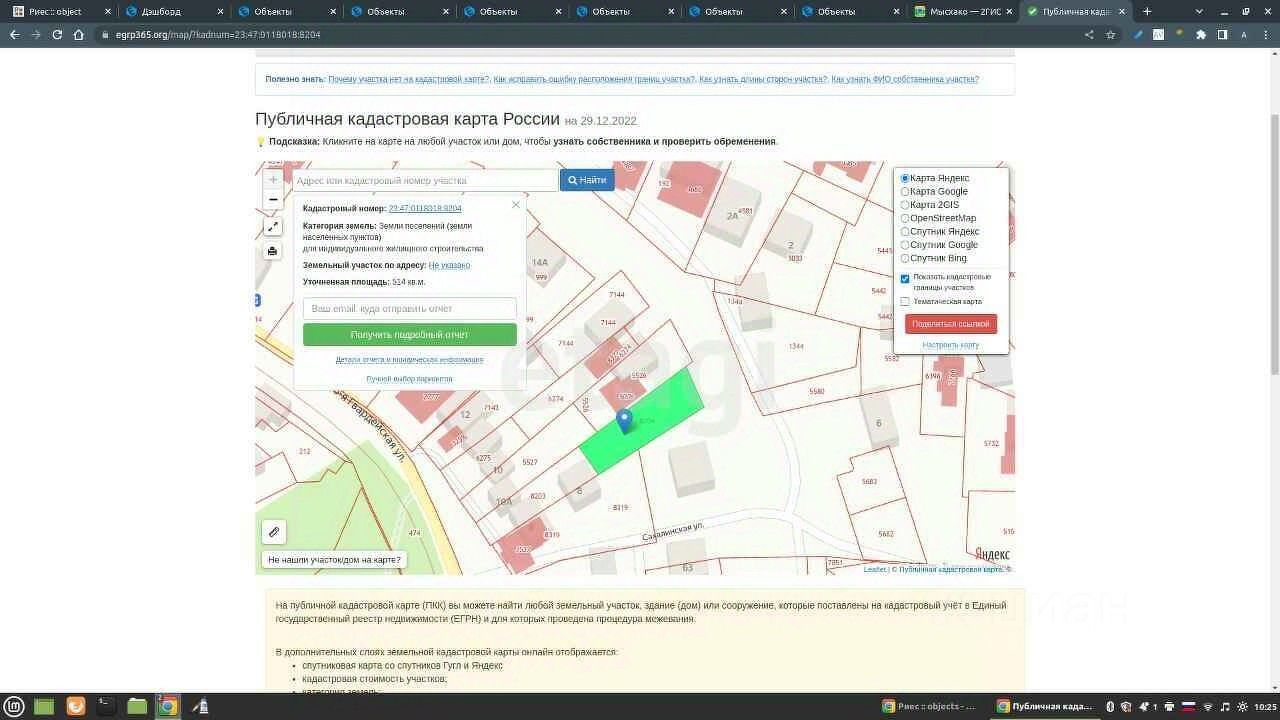This screenshot has width=1280, height=720.
Task: Open 'Как узнать длины сторон участка?' link
Action: tap(763, 79)
